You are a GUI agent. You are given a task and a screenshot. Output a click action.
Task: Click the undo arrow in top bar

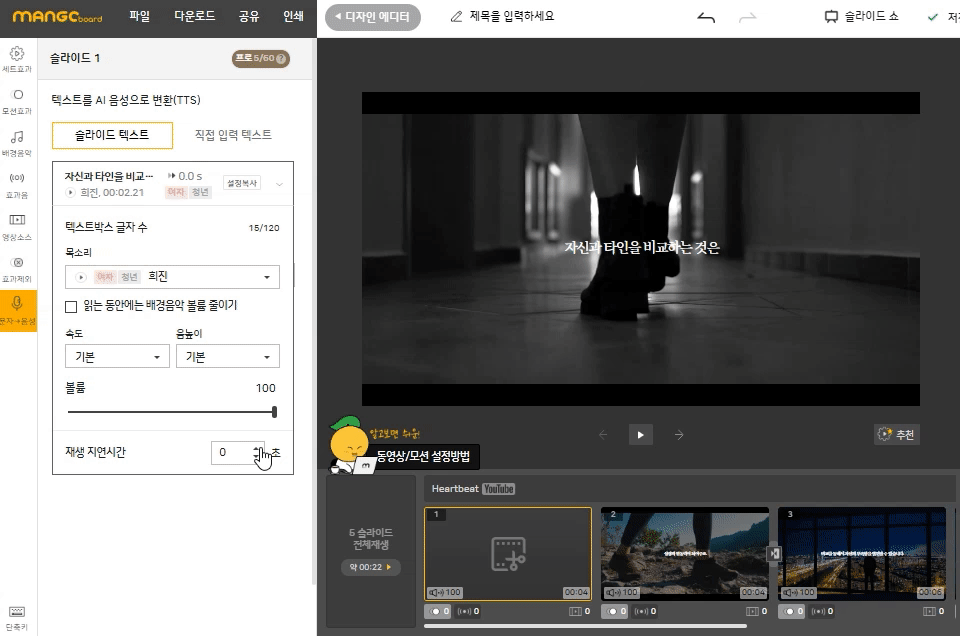click(x=706, y=17)
